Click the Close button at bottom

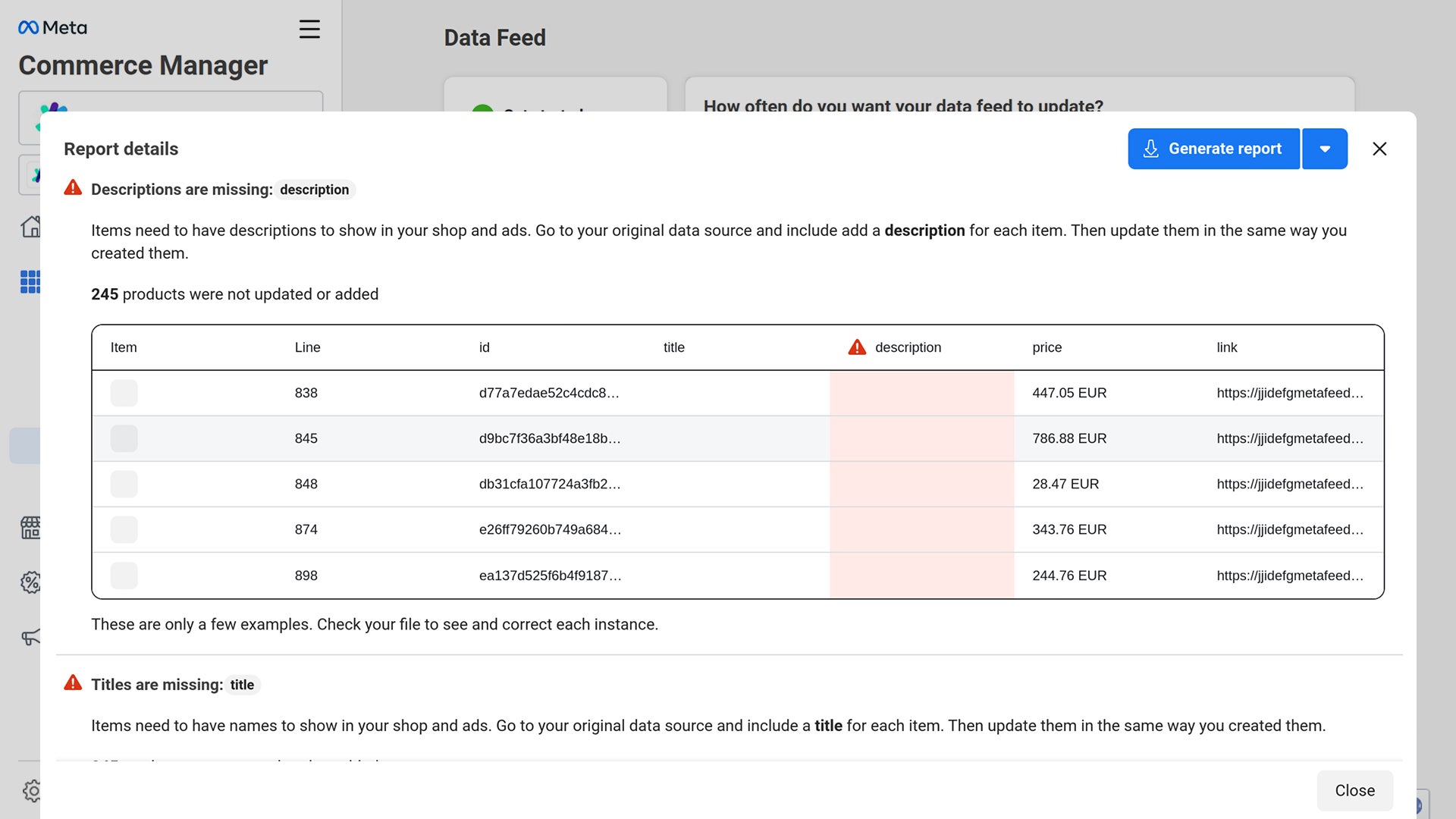coord(1354,790)
